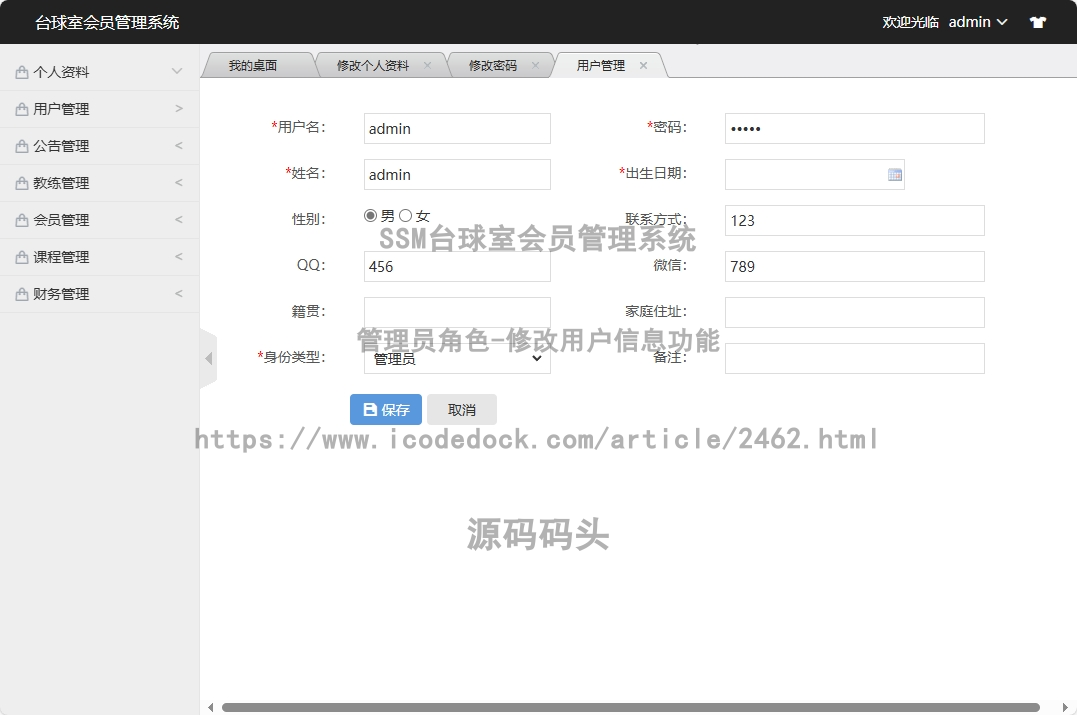Click the horizontal scrollbar right arrow
This screenshot has width=1077, height=715.
coord(1065,707)
